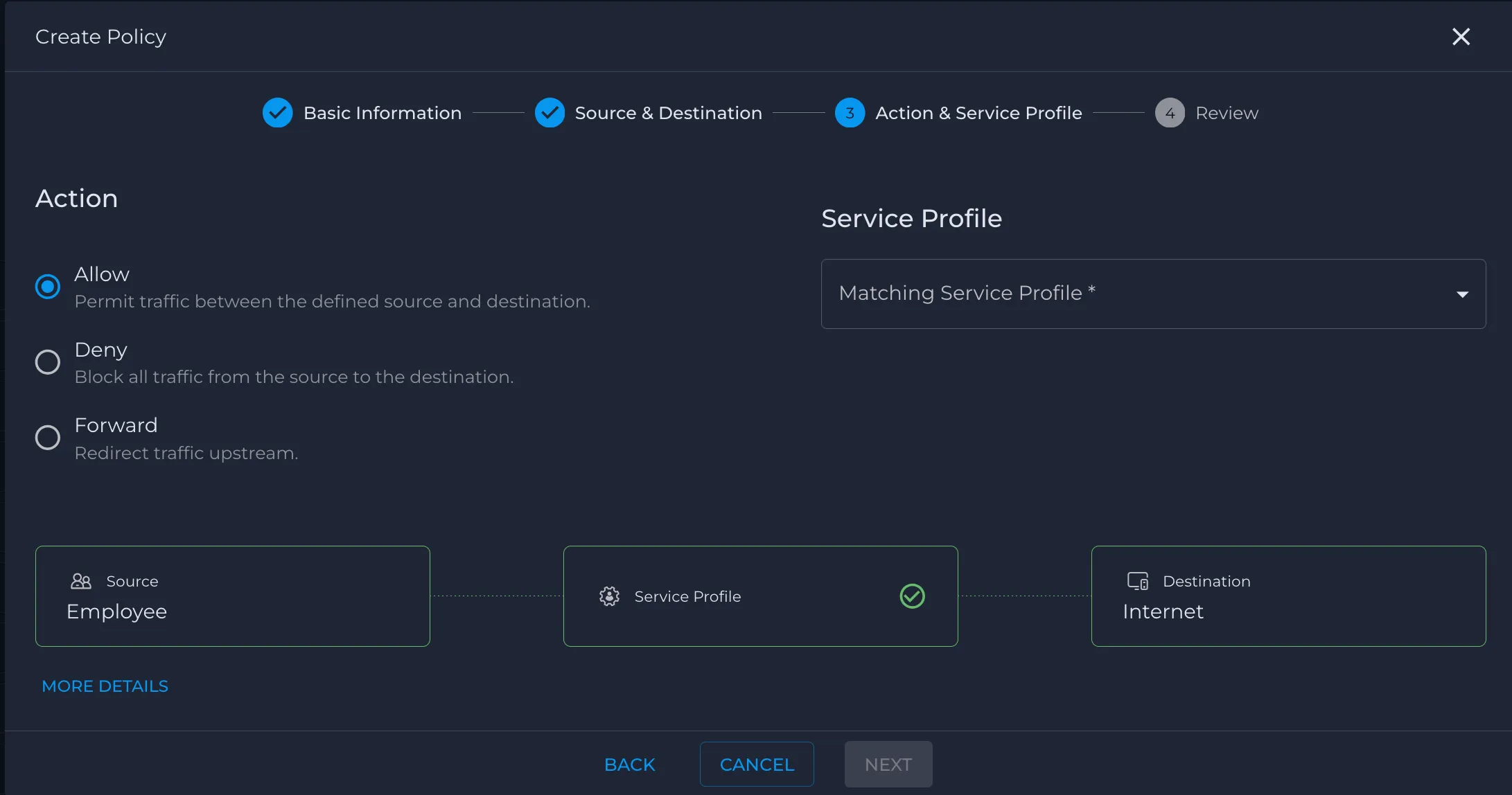Go to the Basic Information step
The height and width of the screenshot is (795, 1512).
[383, 113]
